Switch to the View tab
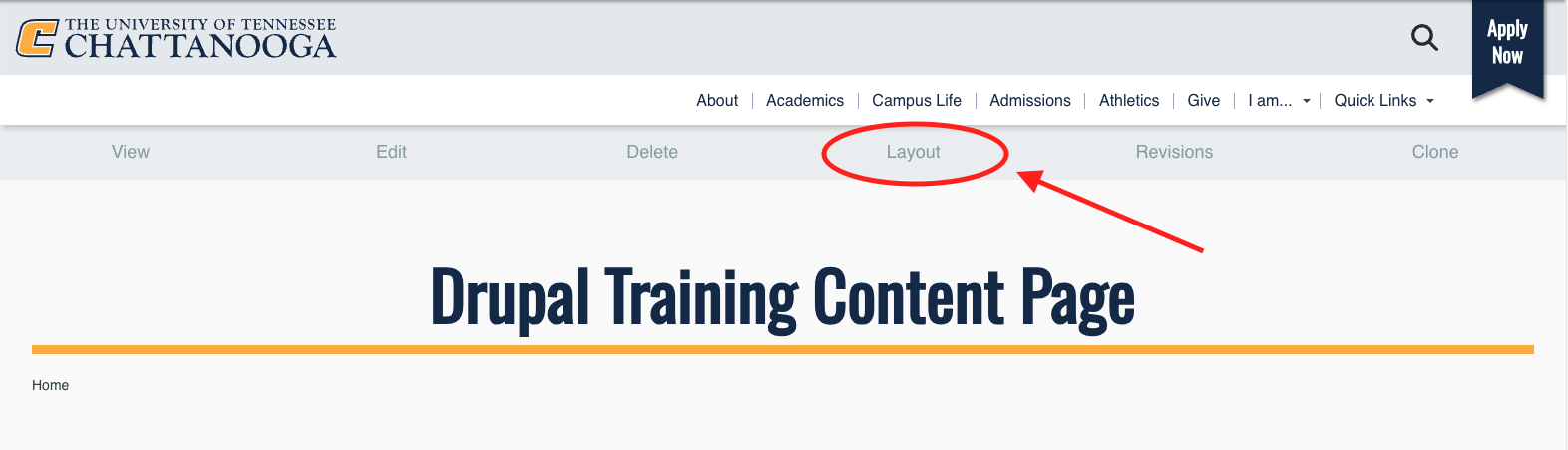This screenshot has width=1568, height=450. 131,152
